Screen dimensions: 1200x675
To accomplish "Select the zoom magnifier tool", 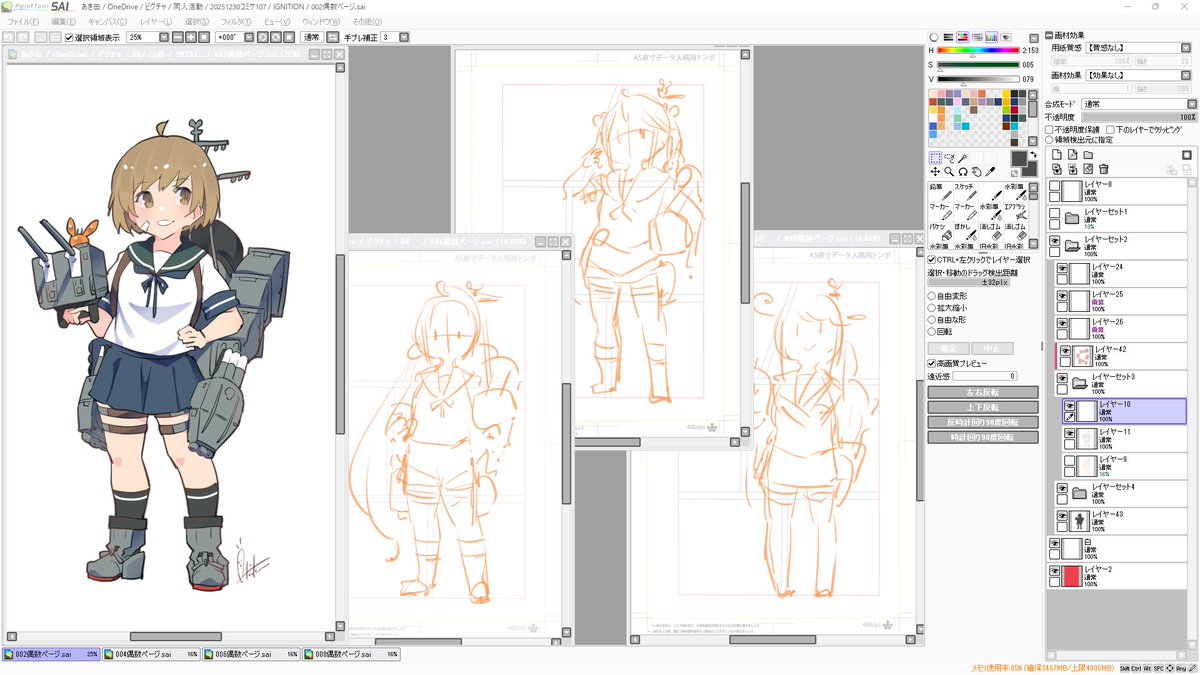I will tap(949, 172).
